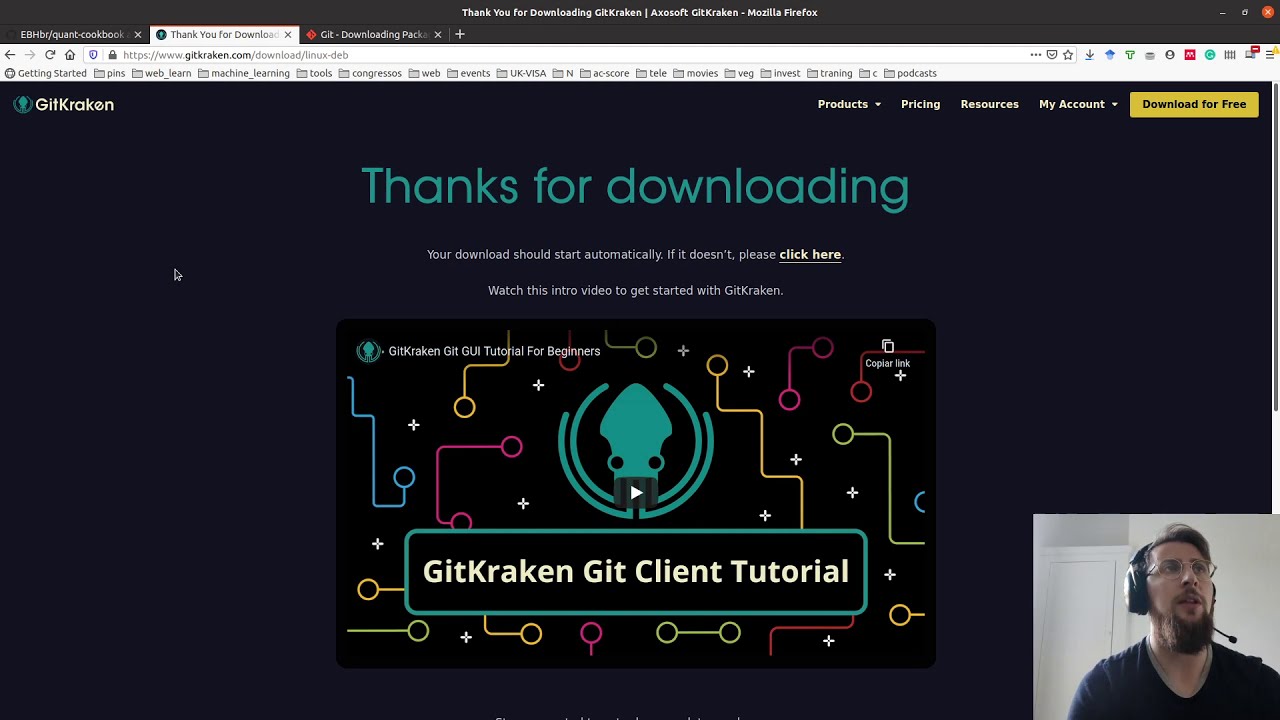Viewport: 1280px width, 720px height.
Task: Open the machine_learning bookmark folder
Action: tap(244, 73)
